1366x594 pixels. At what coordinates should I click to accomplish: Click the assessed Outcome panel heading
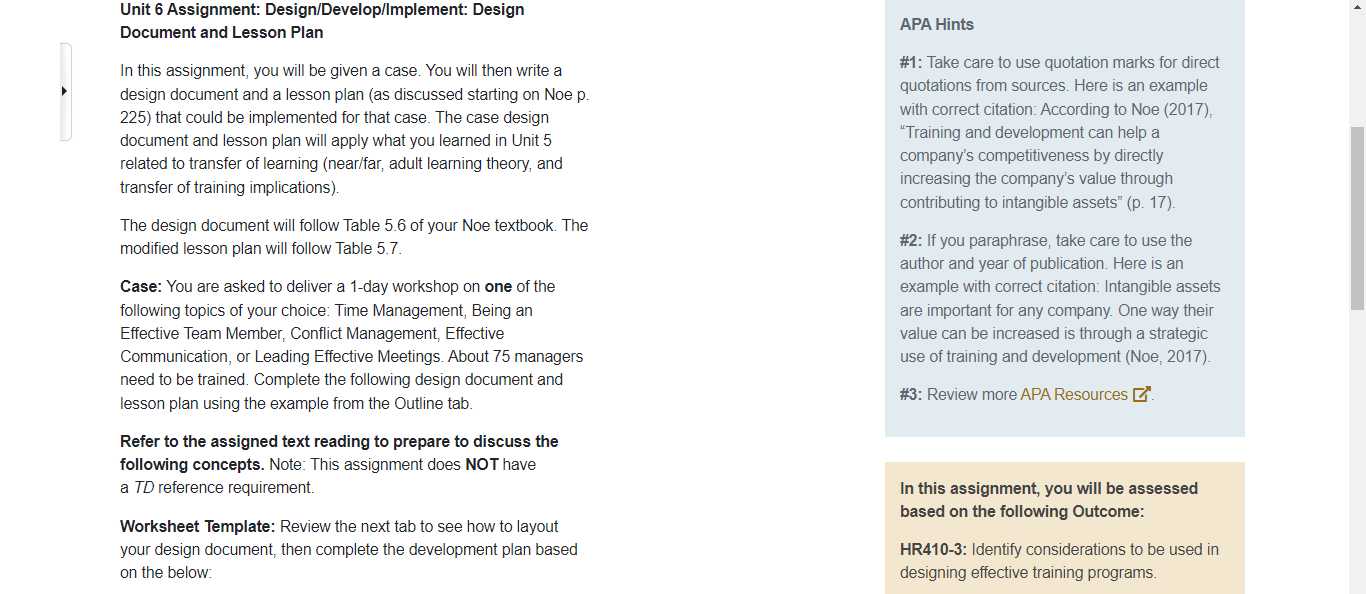tap(1047, 499)
